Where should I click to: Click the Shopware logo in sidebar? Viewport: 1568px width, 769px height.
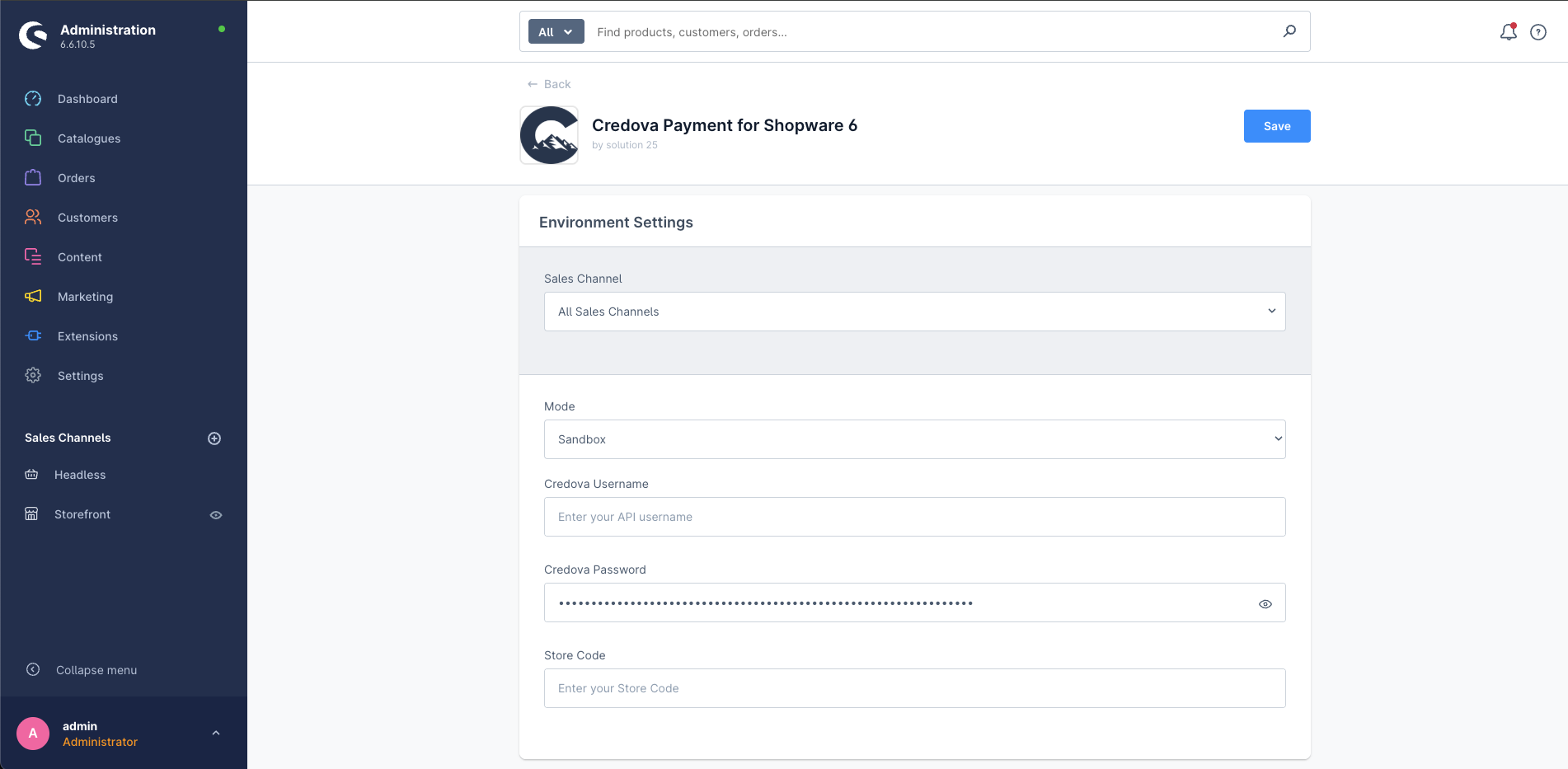click(x=33, y=35)
